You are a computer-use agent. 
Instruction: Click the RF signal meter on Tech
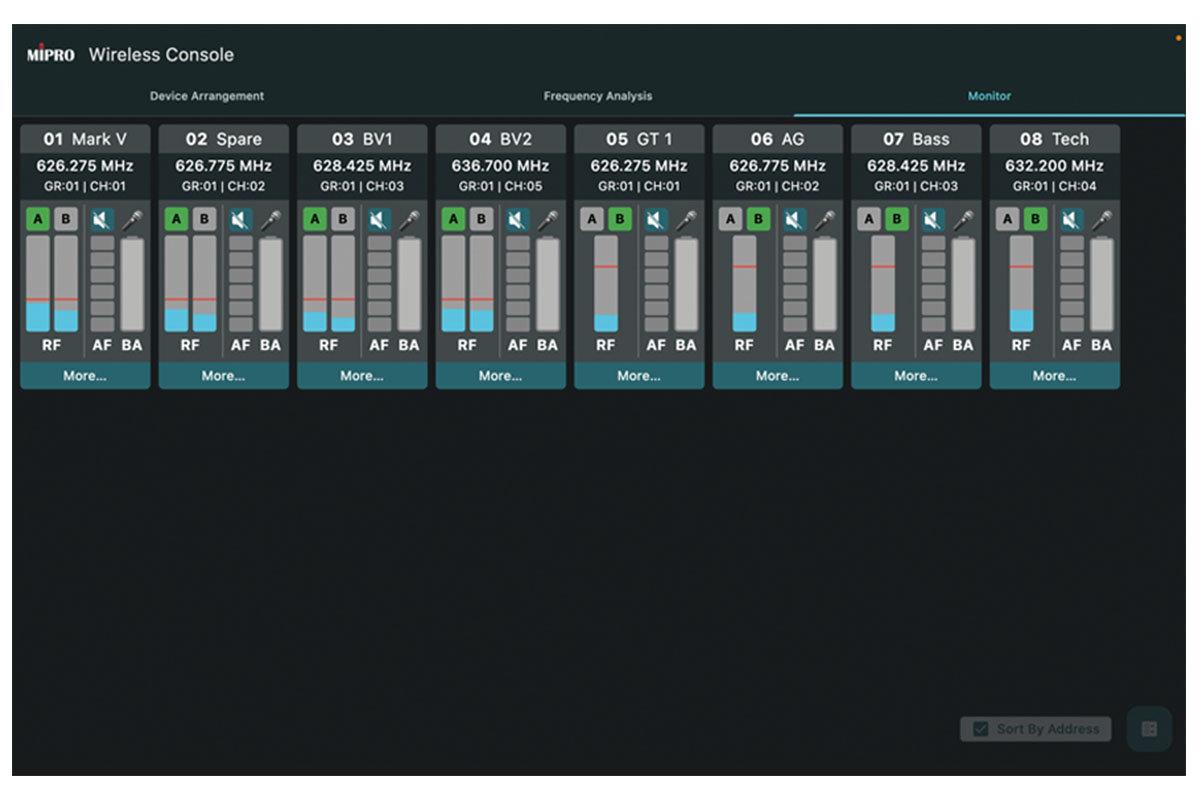[1021, 285]
